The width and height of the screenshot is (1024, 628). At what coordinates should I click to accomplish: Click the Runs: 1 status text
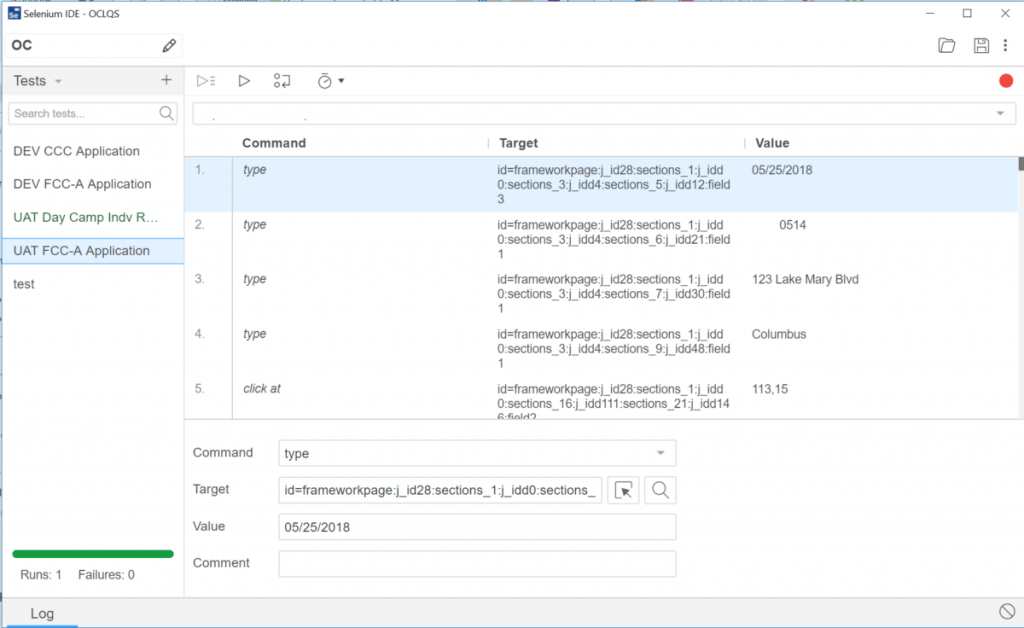41,574
